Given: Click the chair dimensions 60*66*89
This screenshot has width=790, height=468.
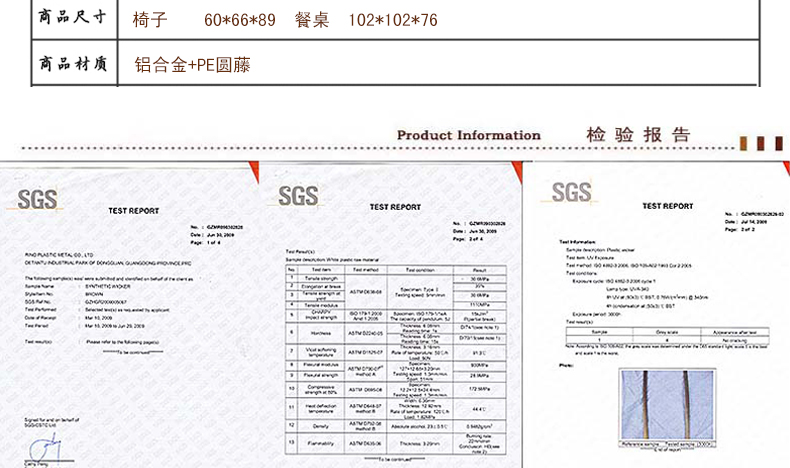Looking at the screenshot, I should click(x=240, y=19).
